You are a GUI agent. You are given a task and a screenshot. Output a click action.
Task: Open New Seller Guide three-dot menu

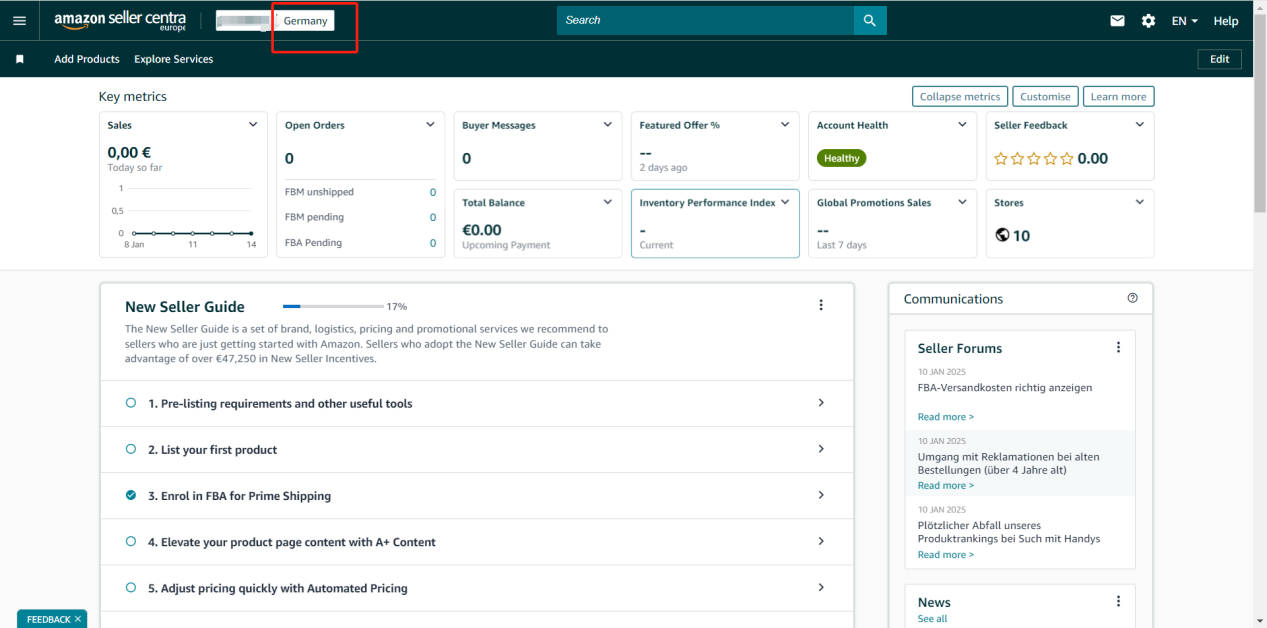click(x=821, y=306)
